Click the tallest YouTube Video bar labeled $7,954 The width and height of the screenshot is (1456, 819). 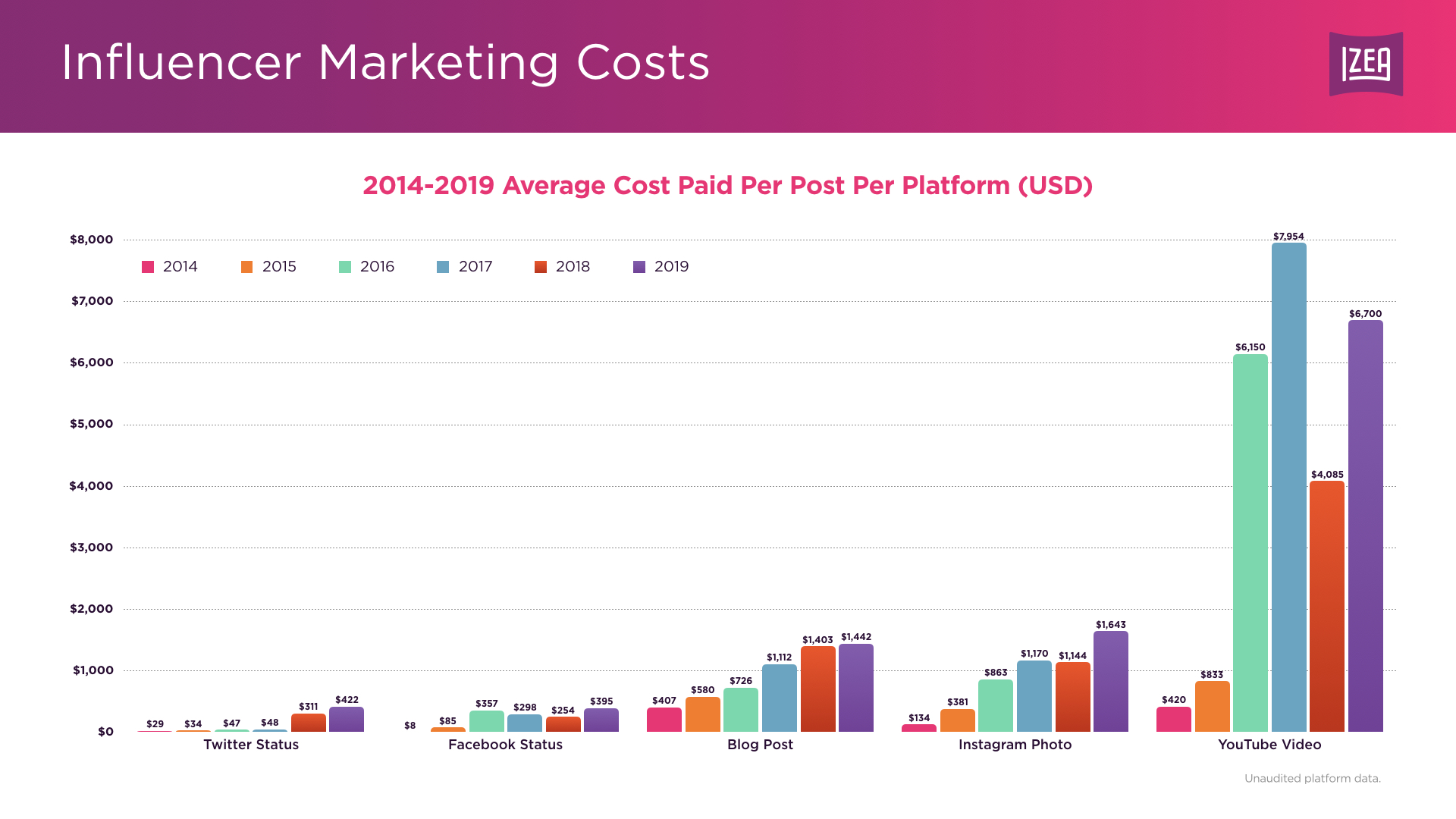1289,485
